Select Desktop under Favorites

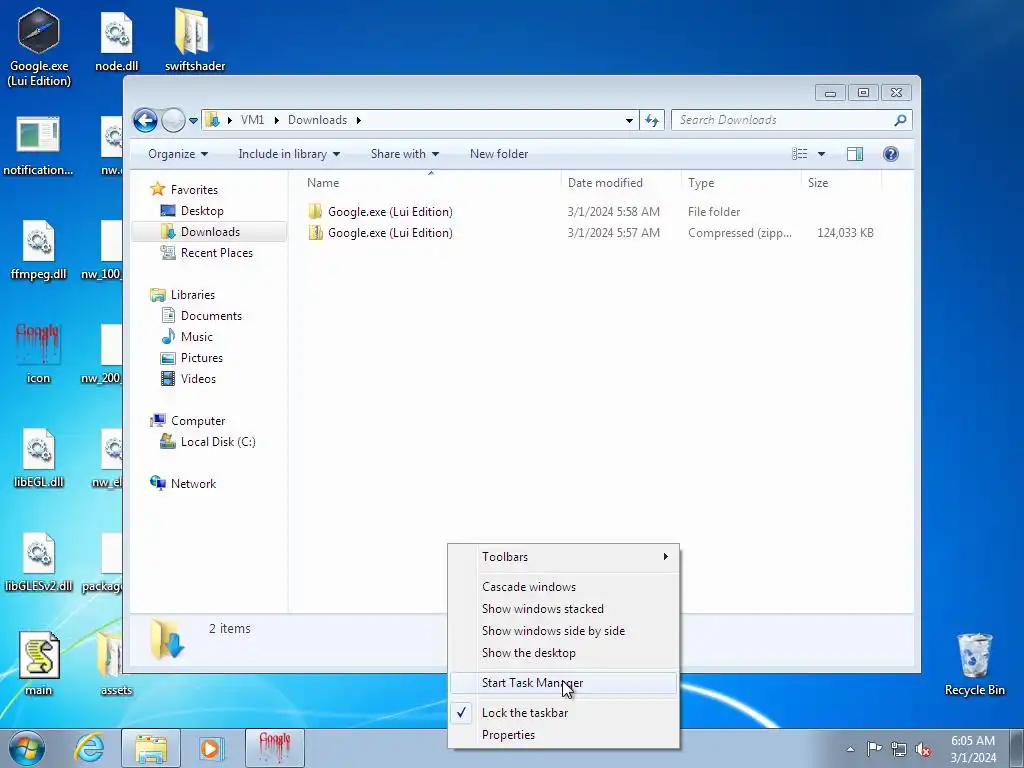(202, 211)
